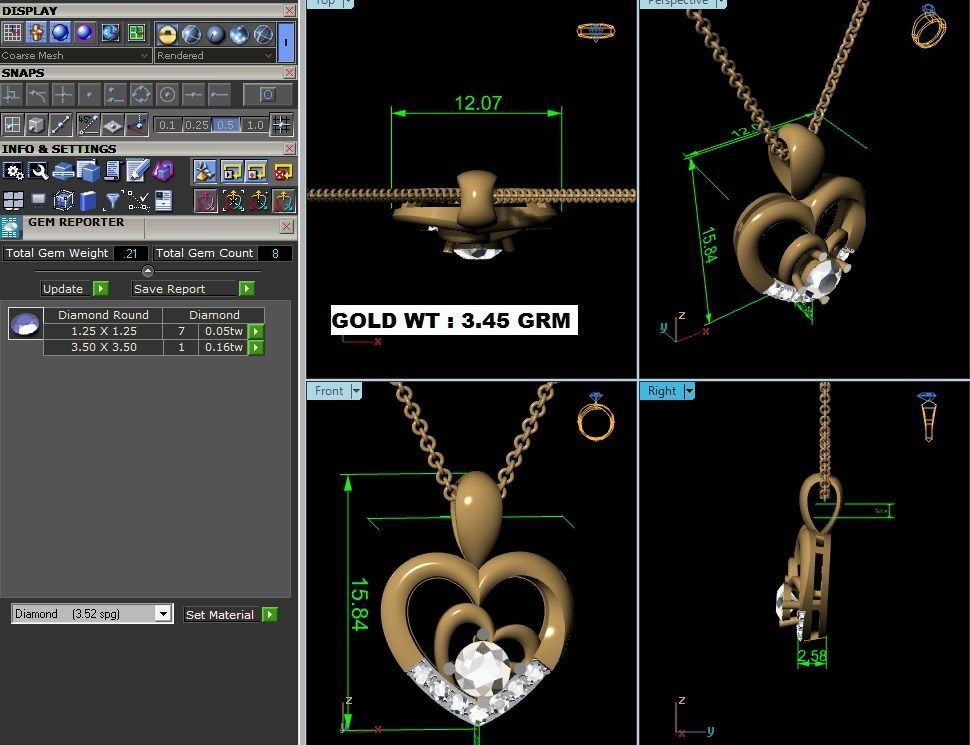Click the tall blue bar in Display panel

coord(286,42)
